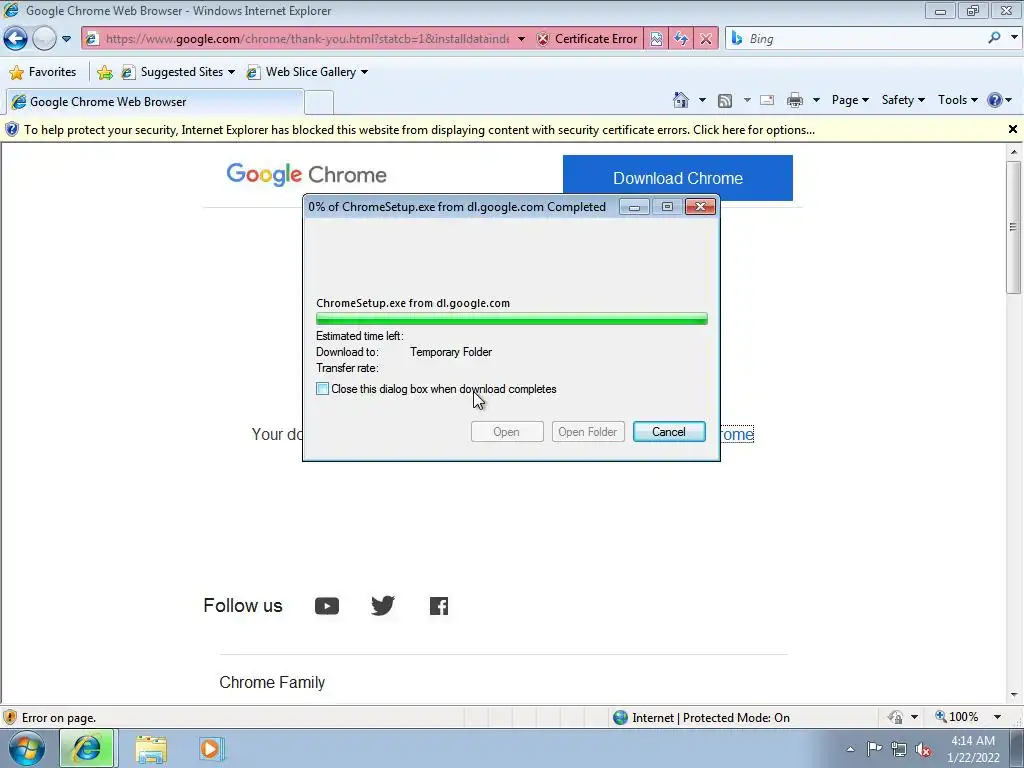Viewport: 1024px width, 768px height.
Task: Click the Open button in download dialog
Action: coord(507,432)
